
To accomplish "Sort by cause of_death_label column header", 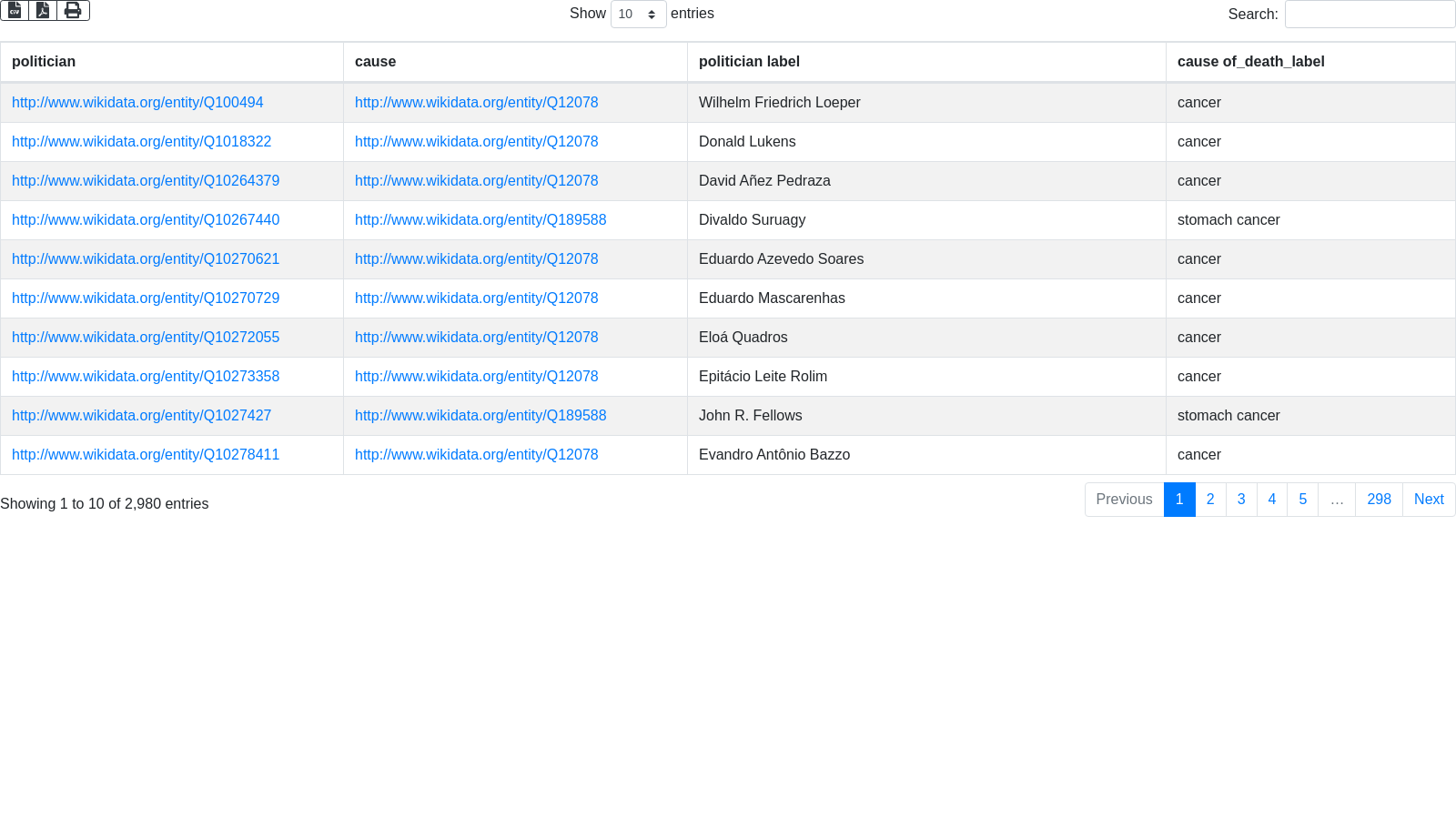I will pos(1310,62).
